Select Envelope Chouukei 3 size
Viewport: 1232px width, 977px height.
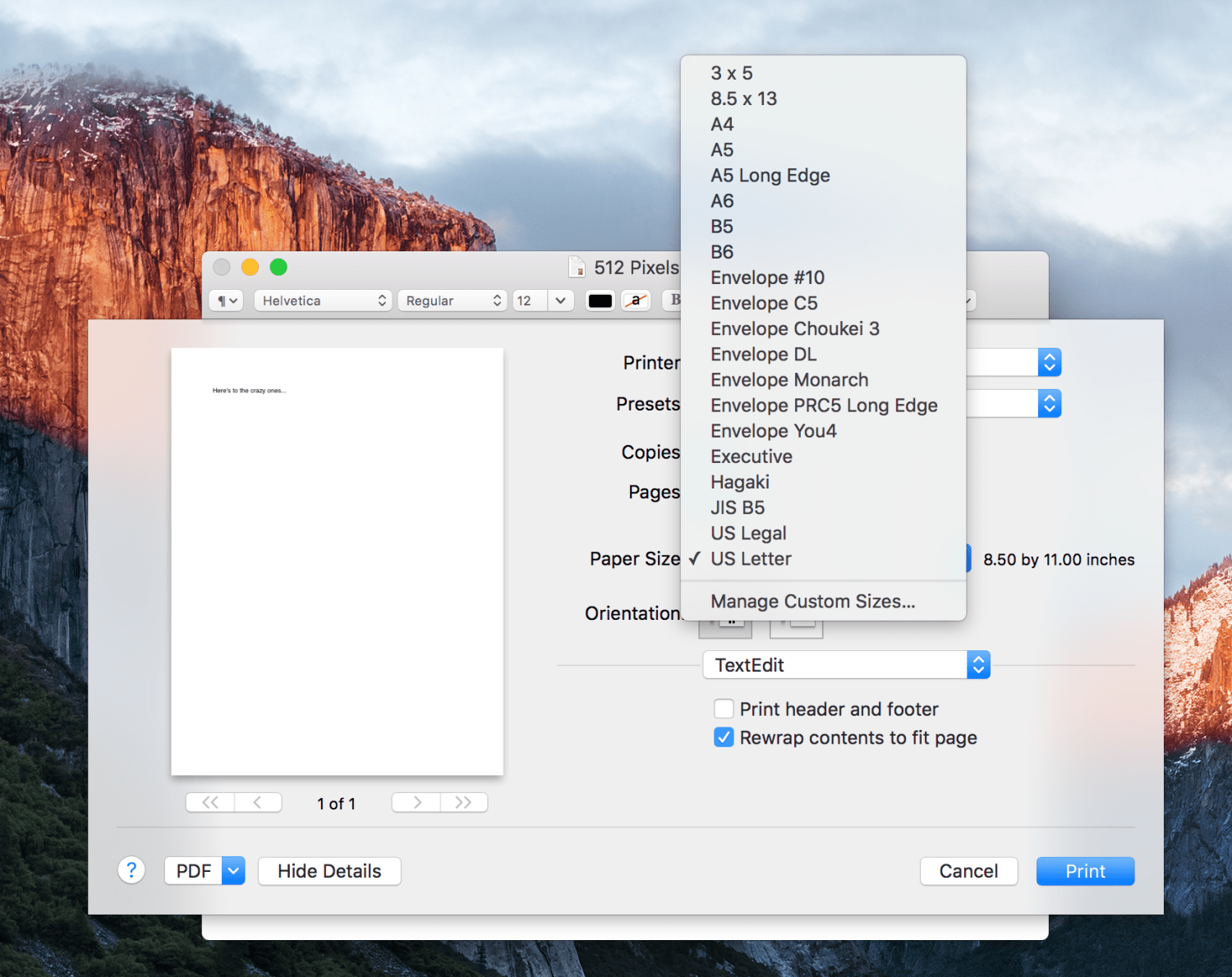click(x=823, y=328)
